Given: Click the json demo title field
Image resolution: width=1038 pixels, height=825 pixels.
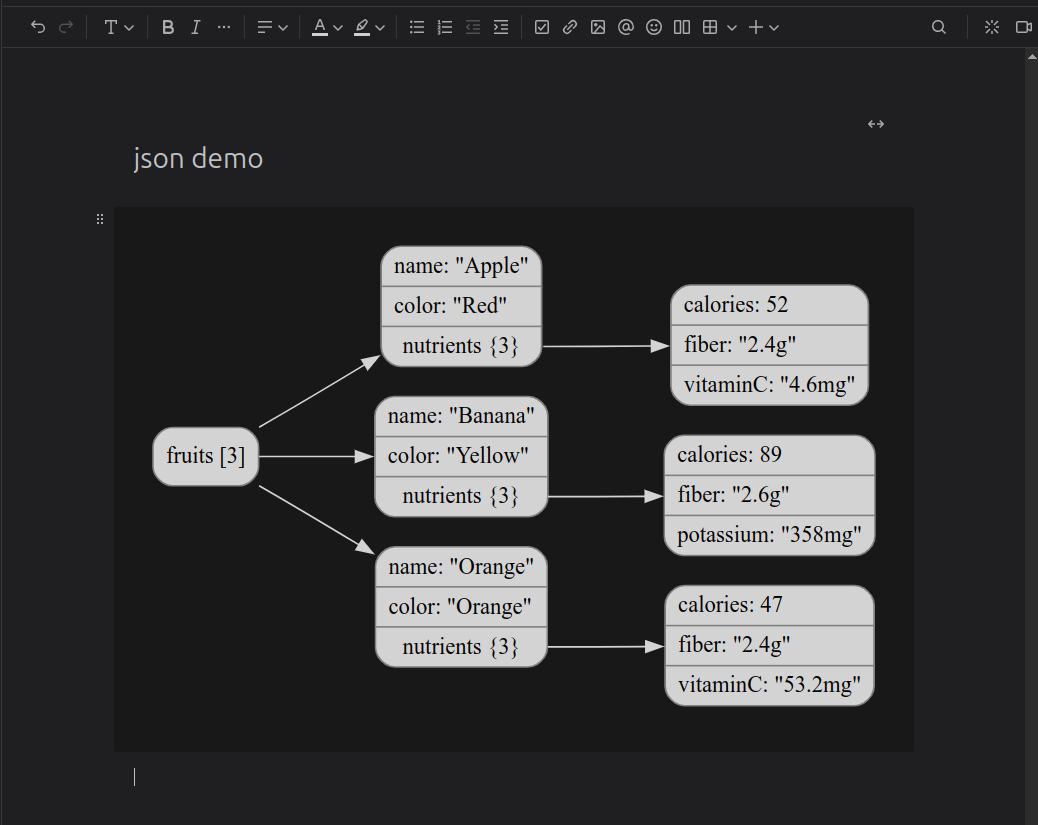Looking at the screenshot, I should (x=198, y=158).
